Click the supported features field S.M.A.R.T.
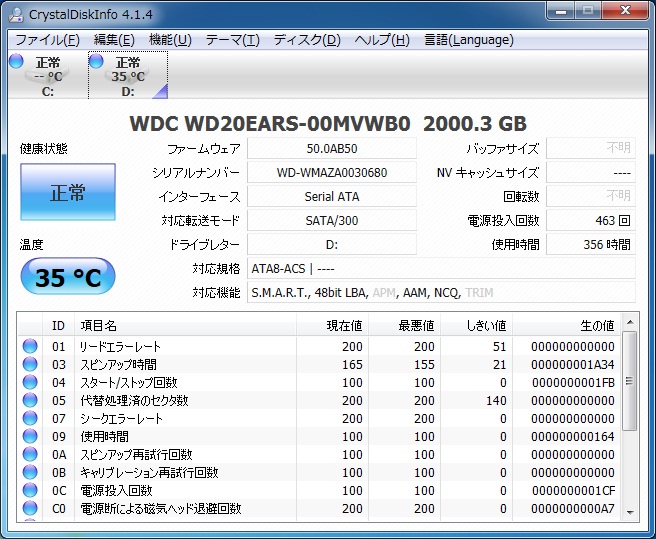The height and width of the screenshot is (539, 656). tap(441, 293)
